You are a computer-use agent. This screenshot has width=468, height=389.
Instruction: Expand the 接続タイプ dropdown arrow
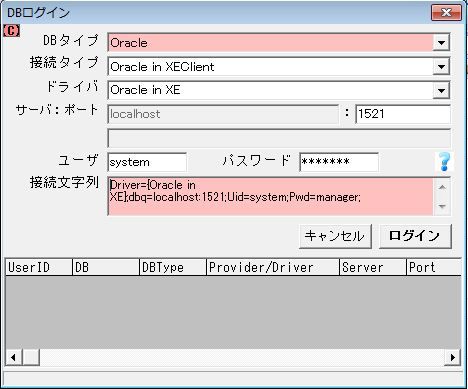click(441, 66)
